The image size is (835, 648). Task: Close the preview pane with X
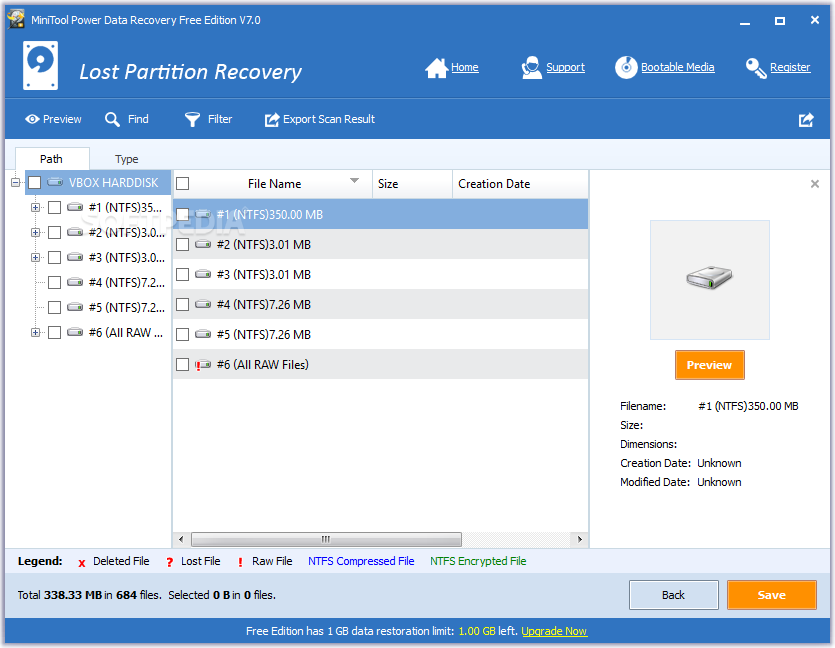click(x=815, y=184)
